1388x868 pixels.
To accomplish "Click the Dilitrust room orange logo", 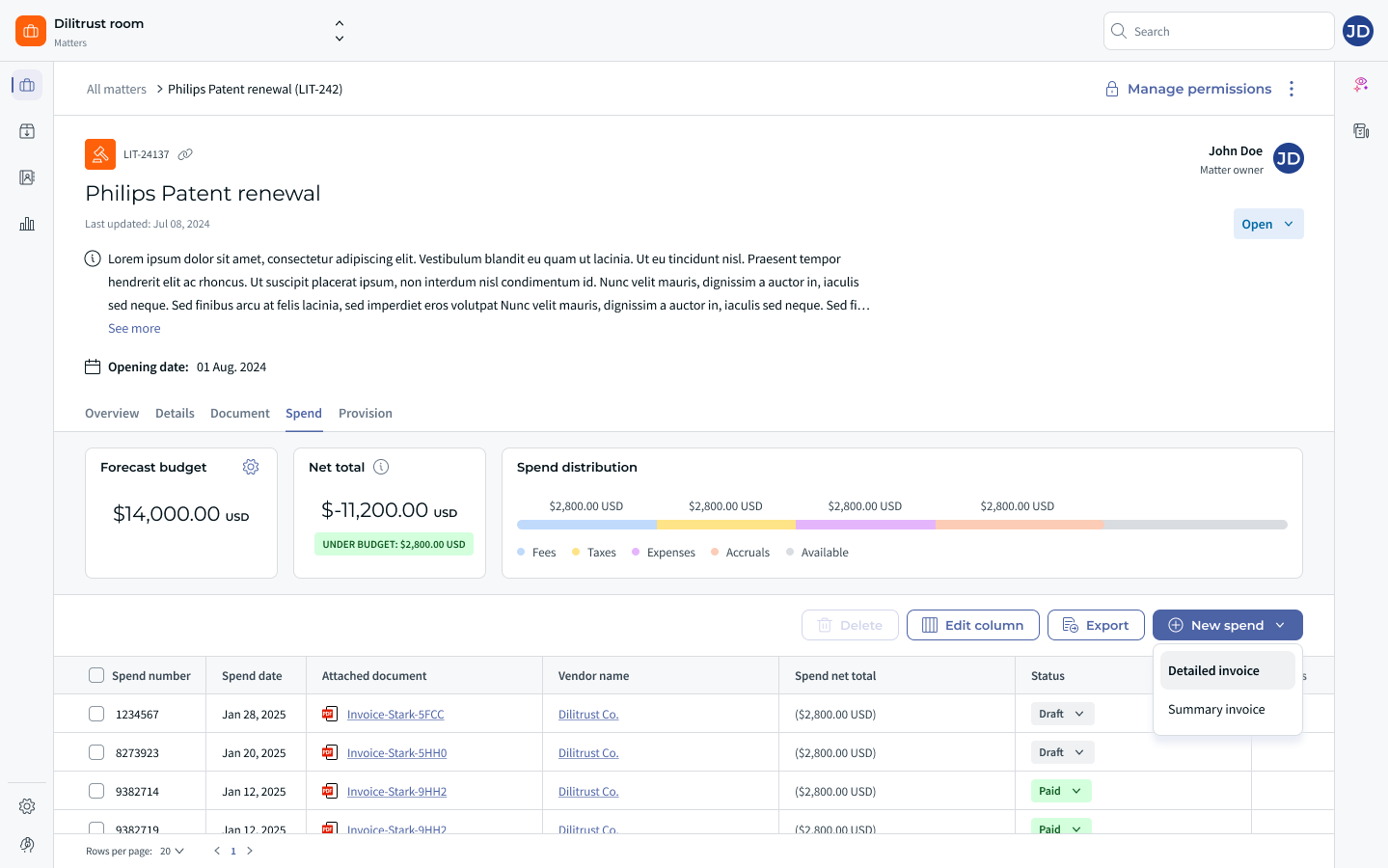I will tap(31, 31).
